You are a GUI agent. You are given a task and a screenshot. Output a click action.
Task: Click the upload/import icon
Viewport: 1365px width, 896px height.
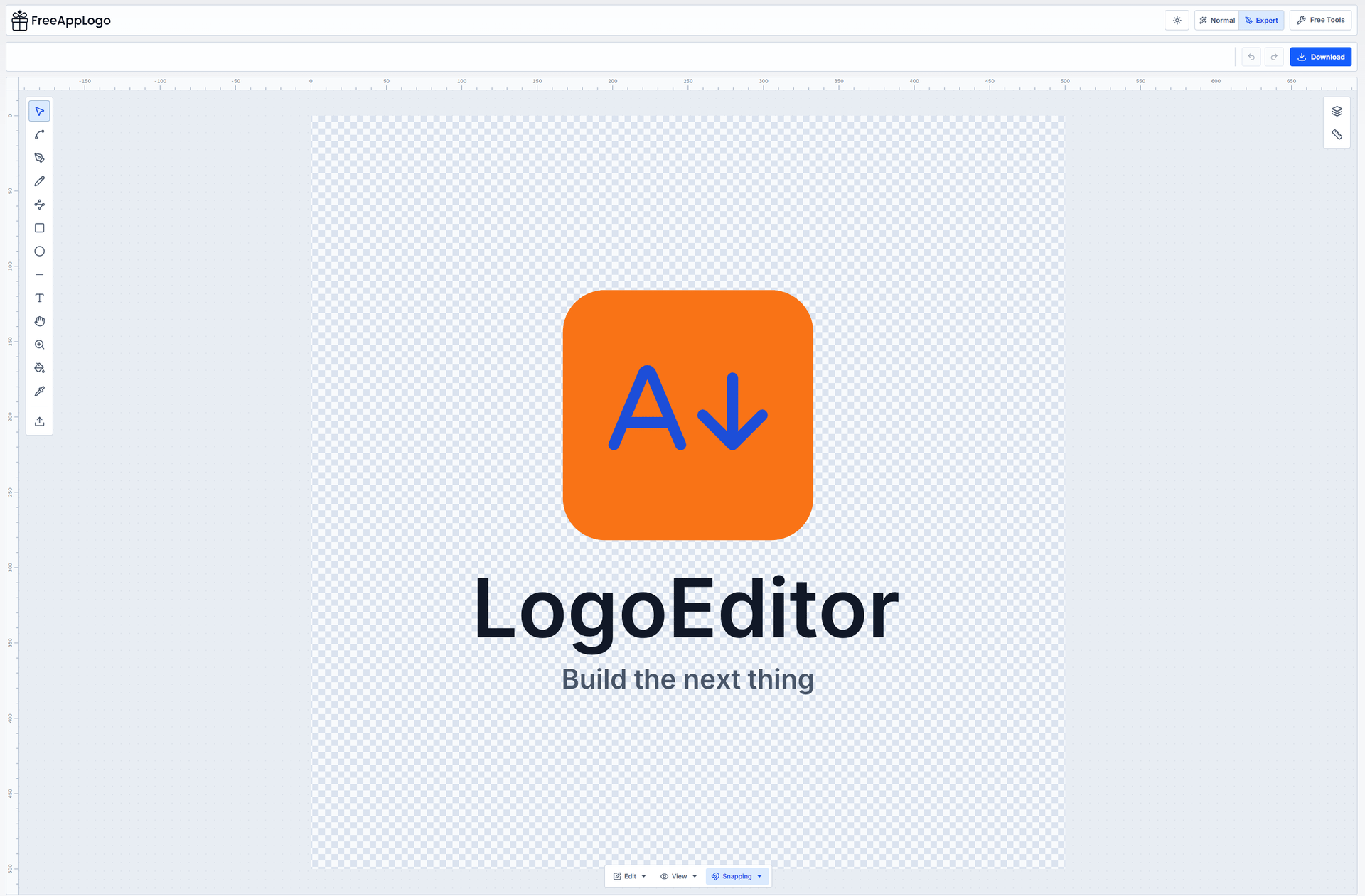40,421
